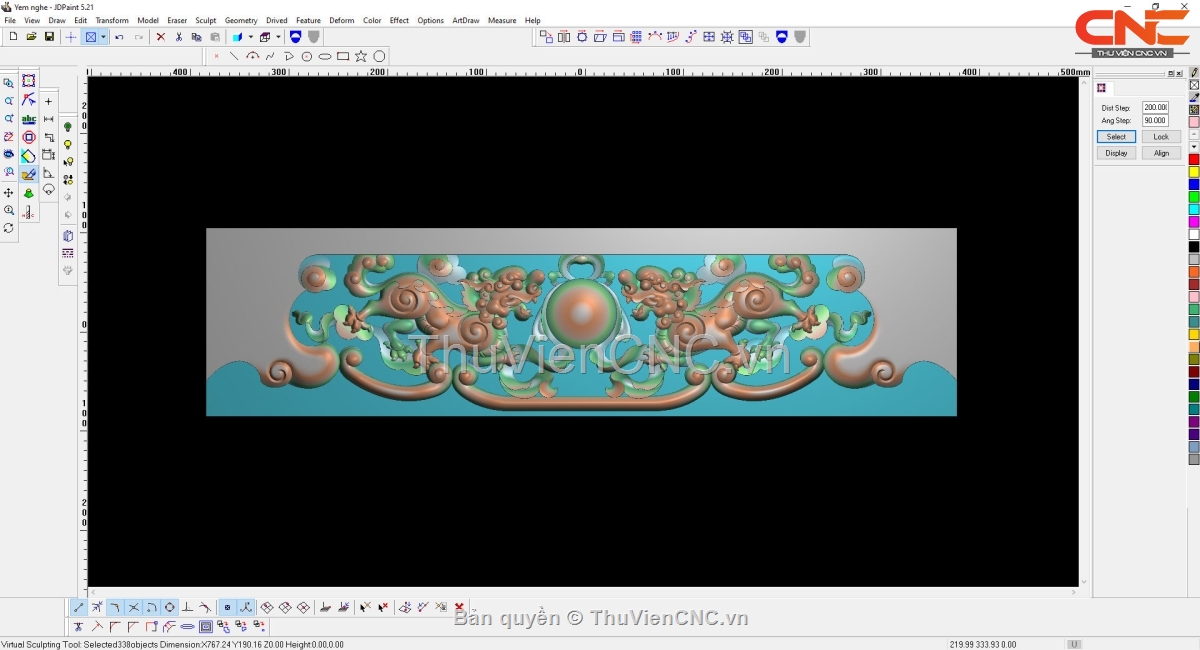
Task: Open the Sculpt menu
Action: pyautogui.click(x=205, y=20)
